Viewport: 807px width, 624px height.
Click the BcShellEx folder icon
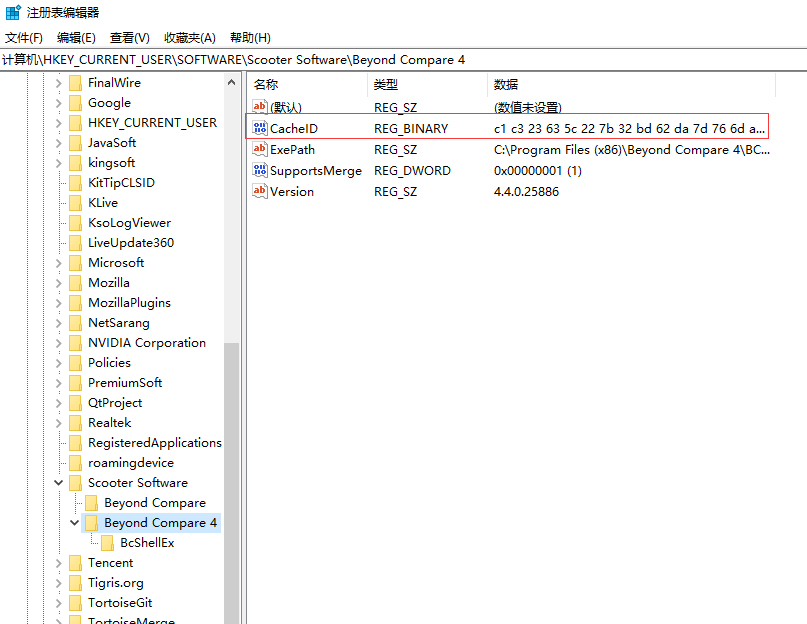click(108, 543)
